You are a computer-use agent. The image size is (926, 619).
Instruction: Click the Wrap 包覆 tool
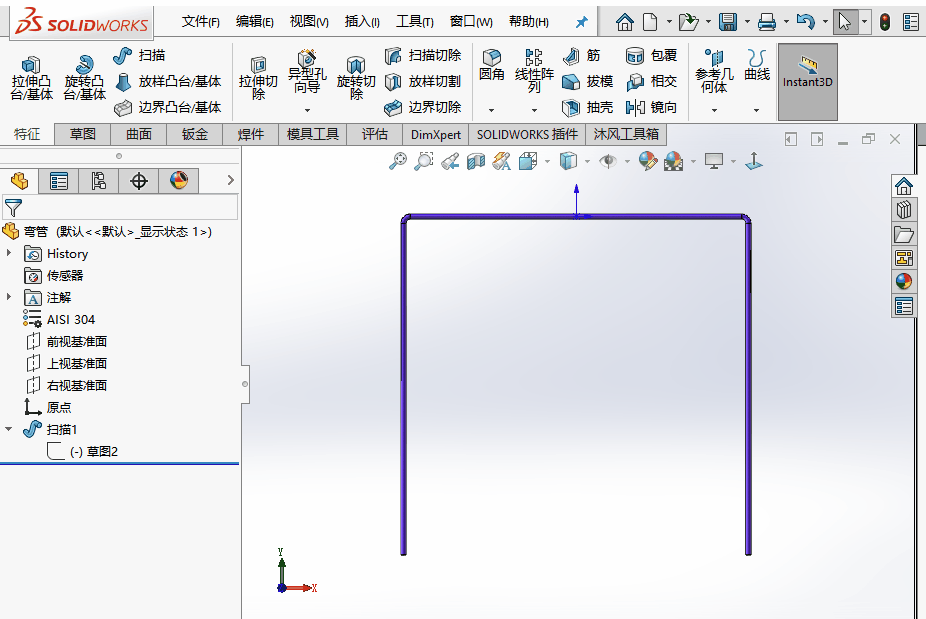point(651,56)
